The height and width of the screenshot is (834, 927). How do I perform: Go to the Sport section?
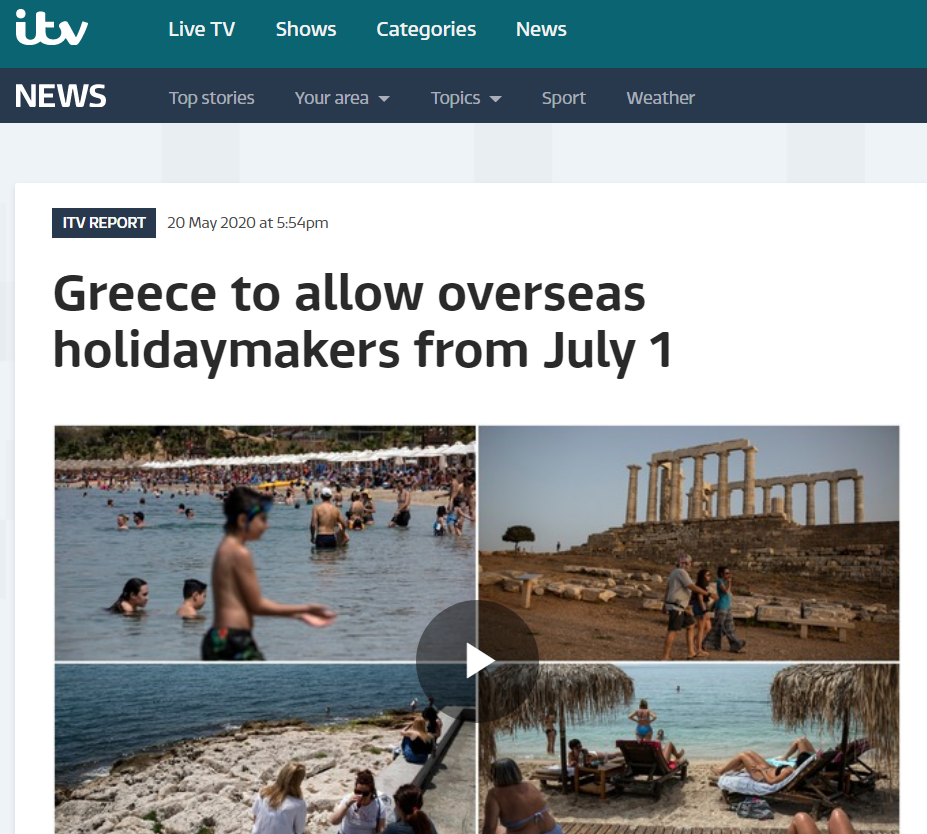(x=563, y=98)
